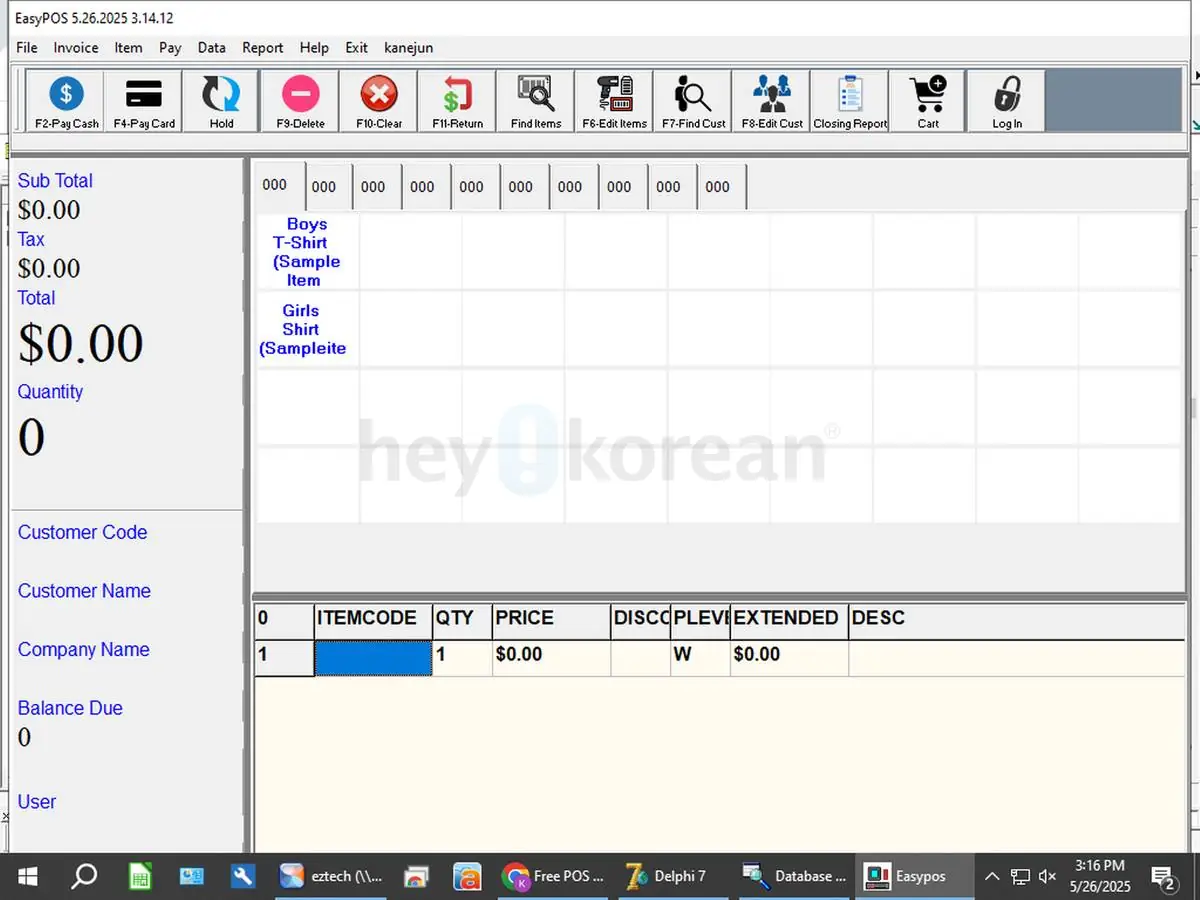Image resolution: width=1200 pixels, height=900 pixels.
Task: Open the Item menu
Action: pyautogui.click(x=128, y=47)
